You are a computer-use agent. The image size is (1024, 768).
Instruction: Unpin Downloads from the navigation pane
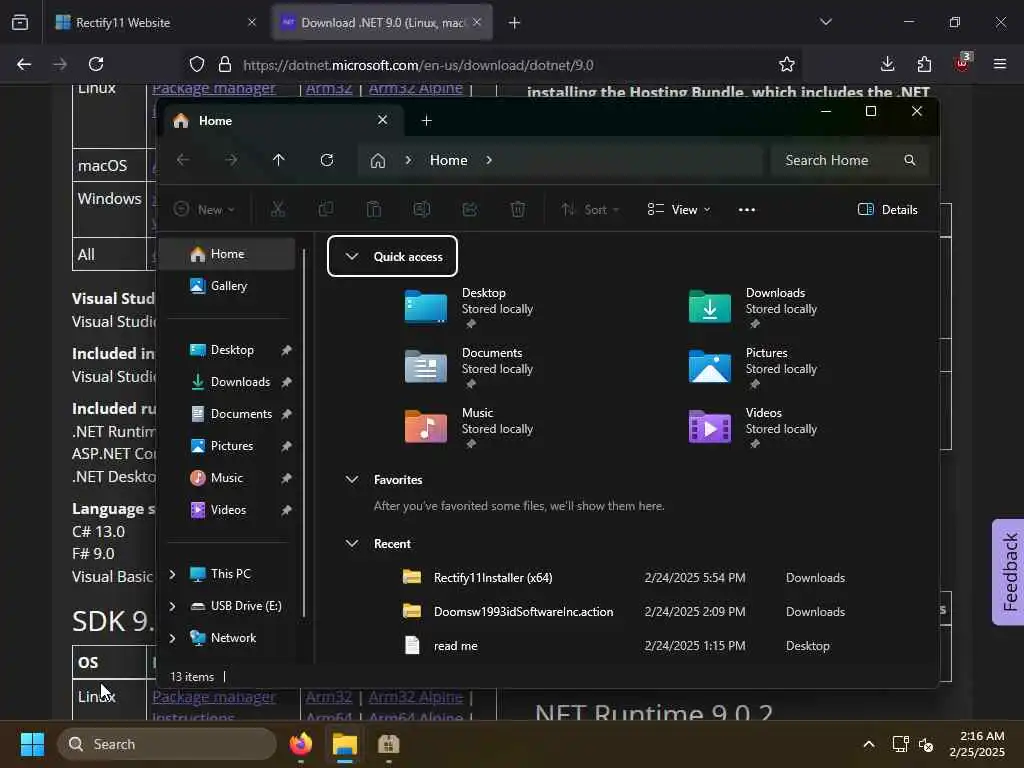286,382
